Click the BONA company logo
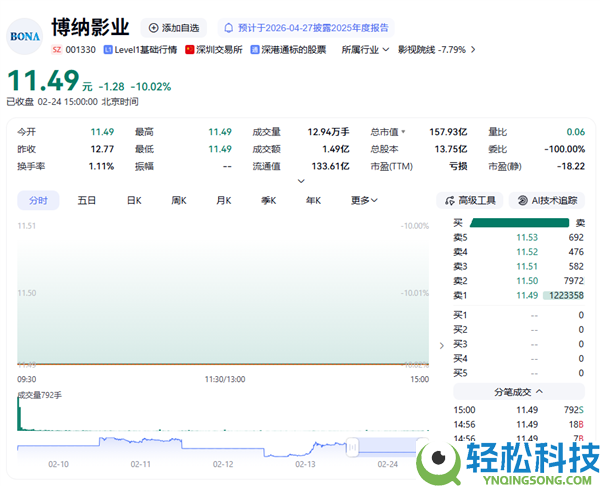600x486 pixels. pyautogui.click(x=25, y=35)
